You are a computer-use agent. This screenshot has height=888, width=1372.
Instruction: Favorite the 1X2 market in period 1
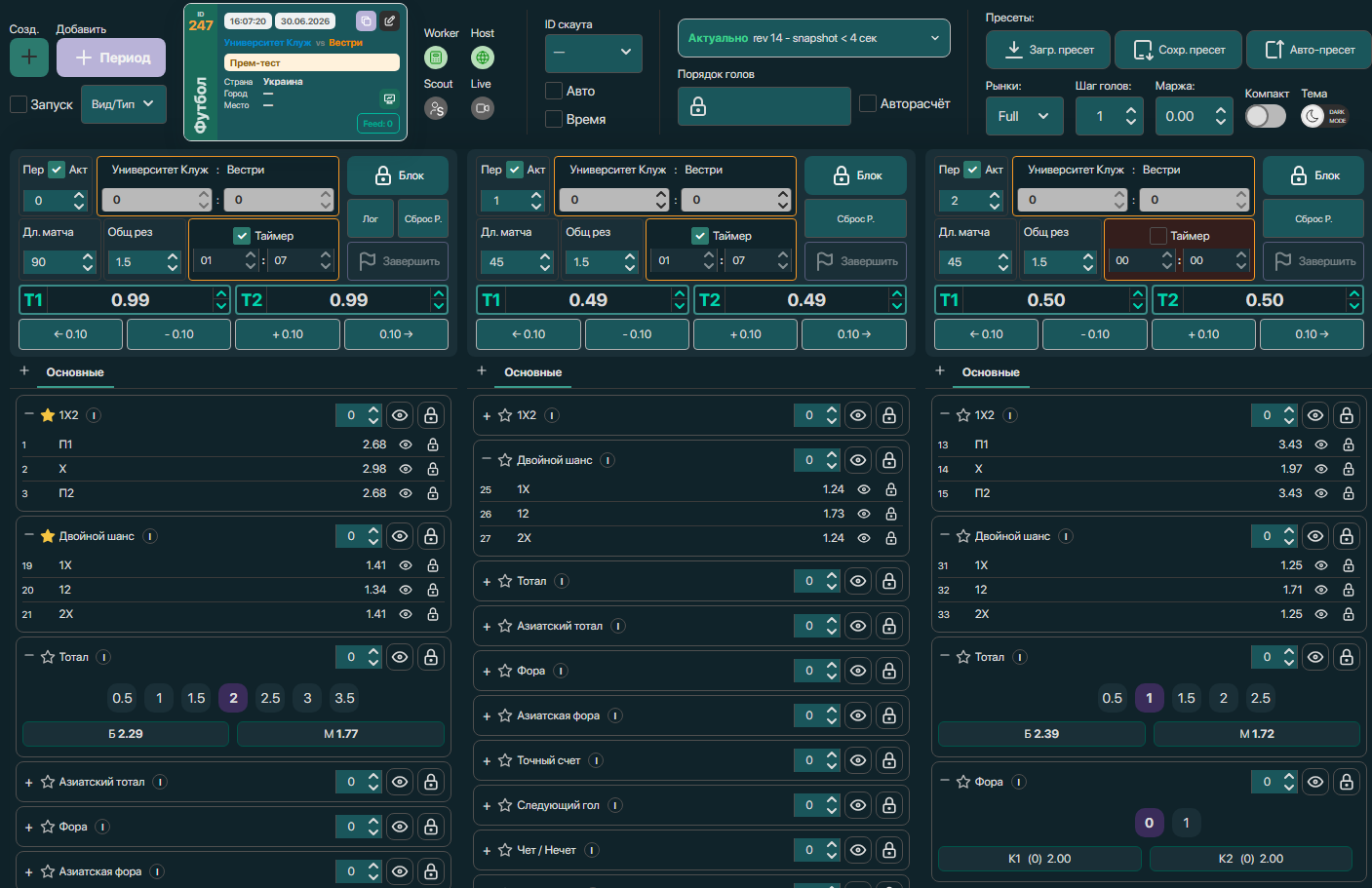(x=505, y=415)
